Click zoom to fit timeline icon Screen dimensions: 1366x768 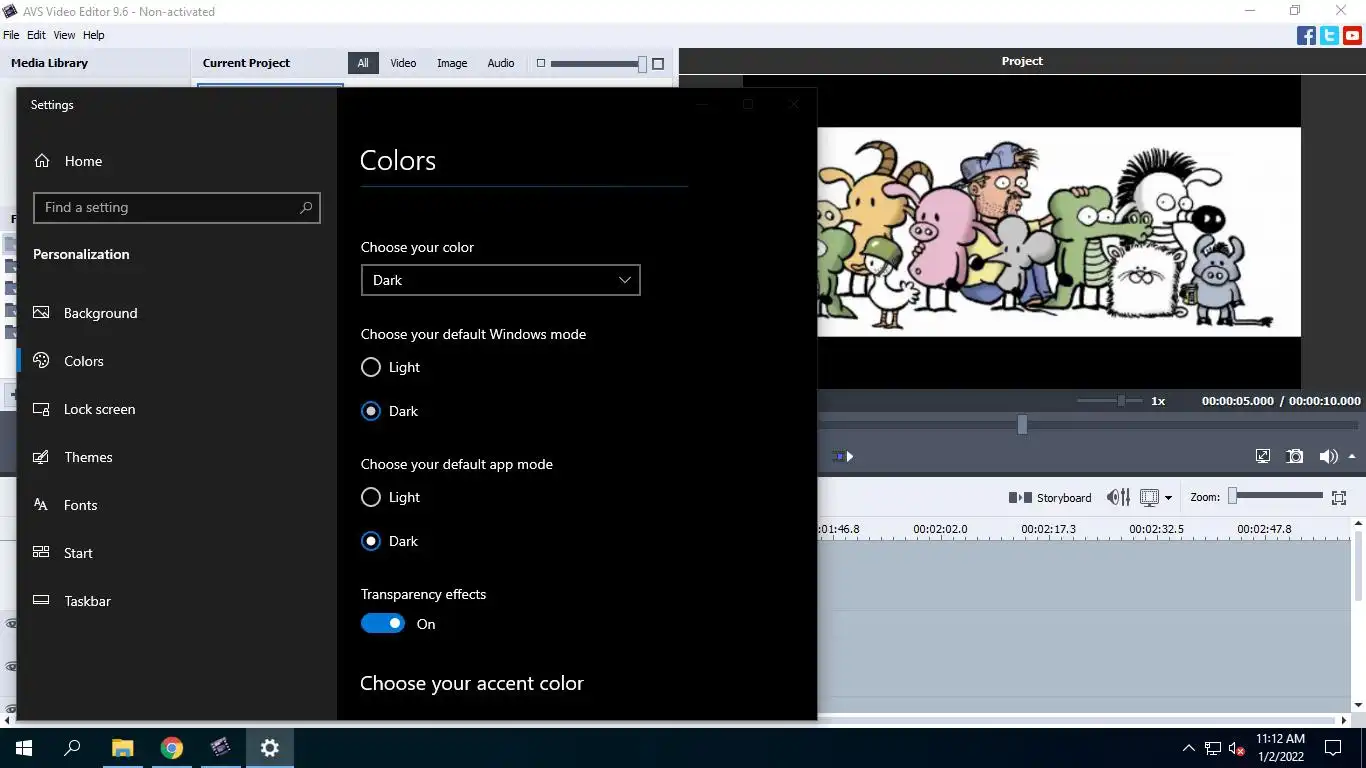click(1340, 497)
